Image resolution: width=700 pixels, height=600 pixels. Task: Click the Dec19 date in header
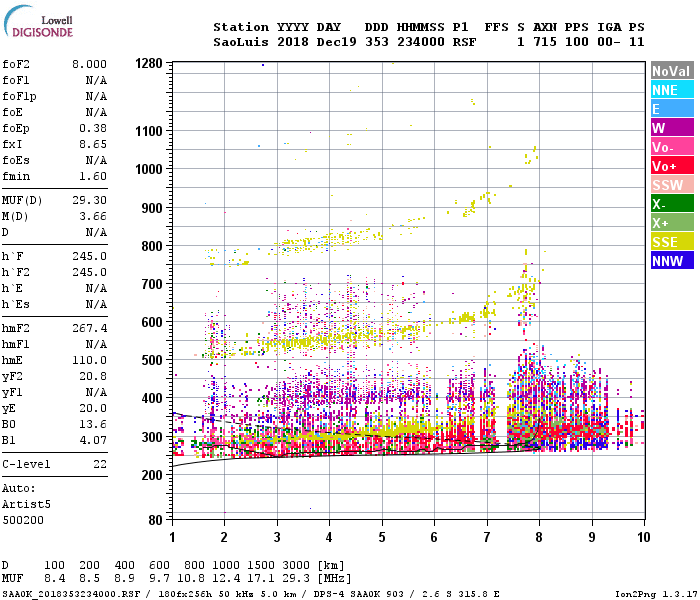click(x=337, y=42)
